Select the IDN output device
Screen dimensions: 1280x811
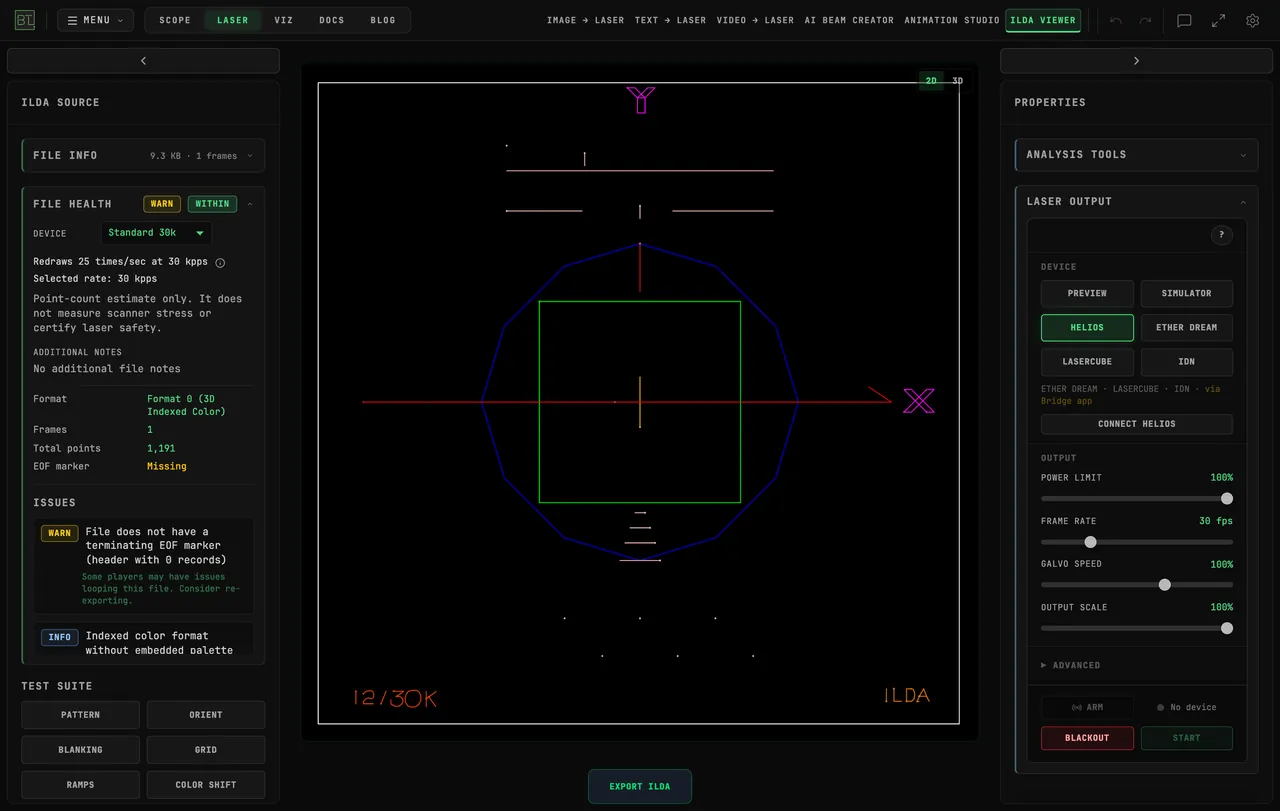[1186, 361]
